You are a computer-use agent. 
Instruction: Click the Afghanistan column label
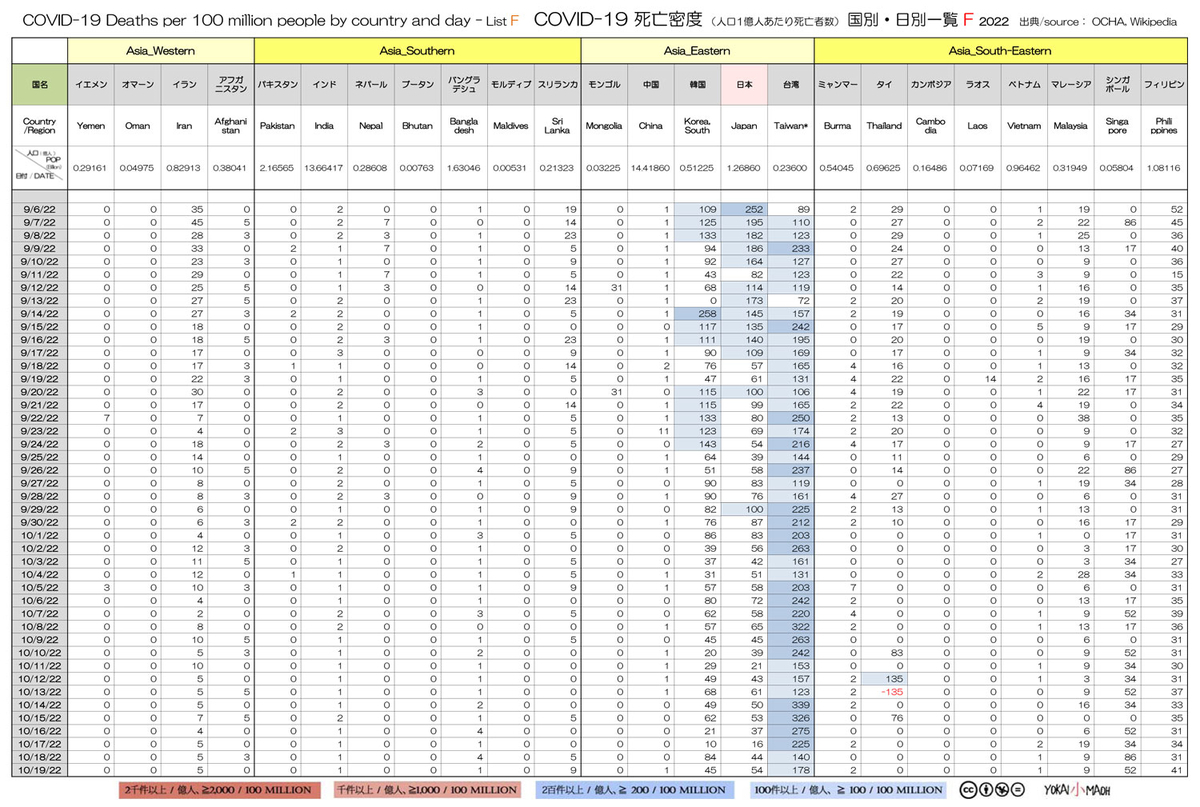click(230, 127)
